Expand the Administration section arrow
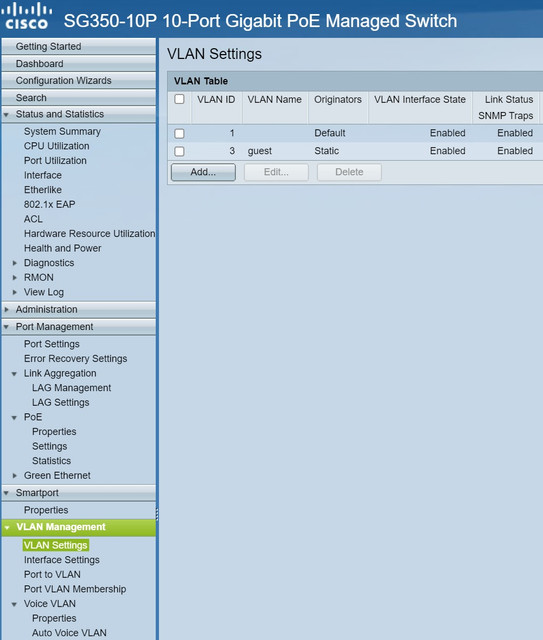 click(7, 310)
